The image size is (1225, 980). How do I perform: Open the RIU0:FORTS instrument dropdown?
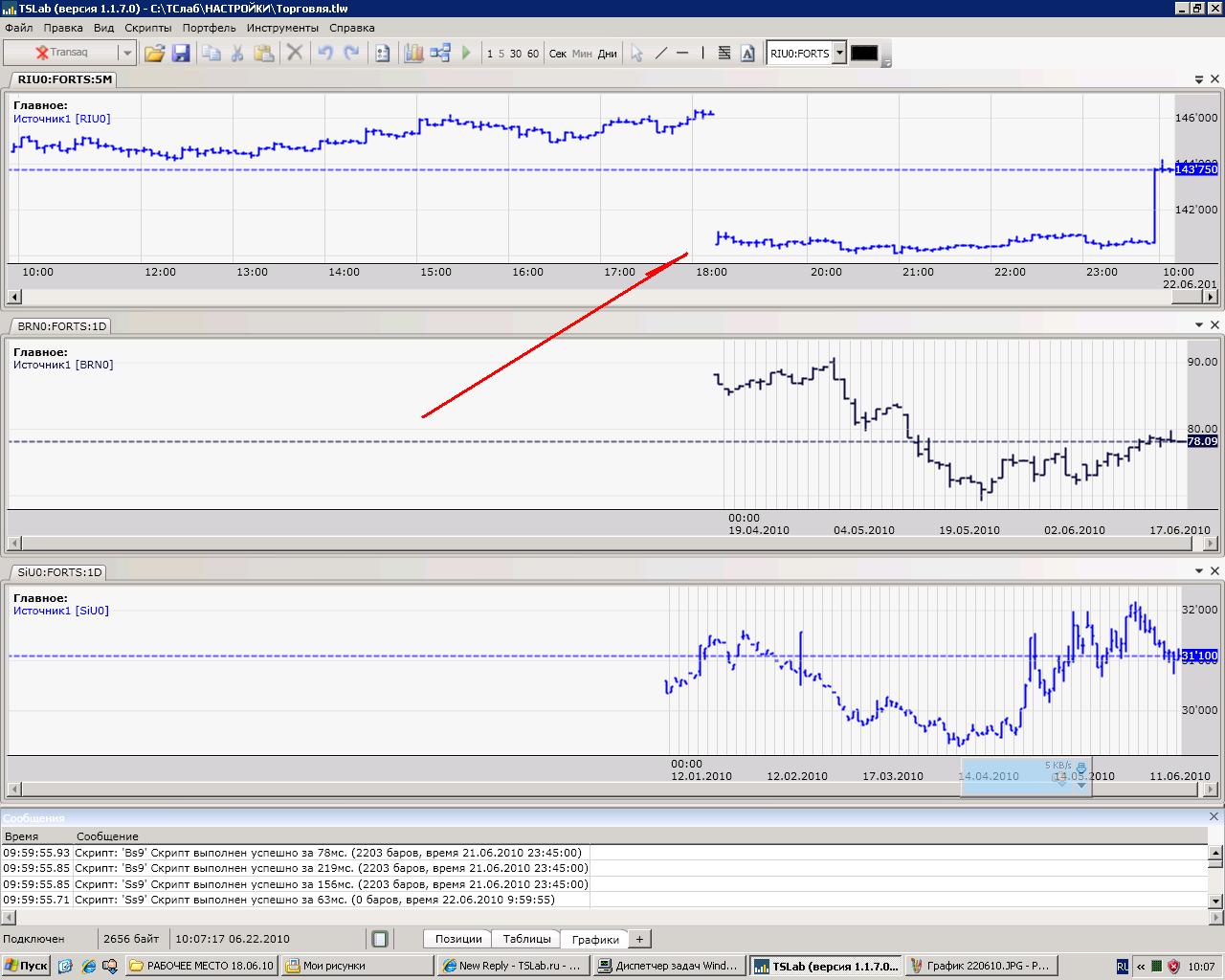(839, 54)
